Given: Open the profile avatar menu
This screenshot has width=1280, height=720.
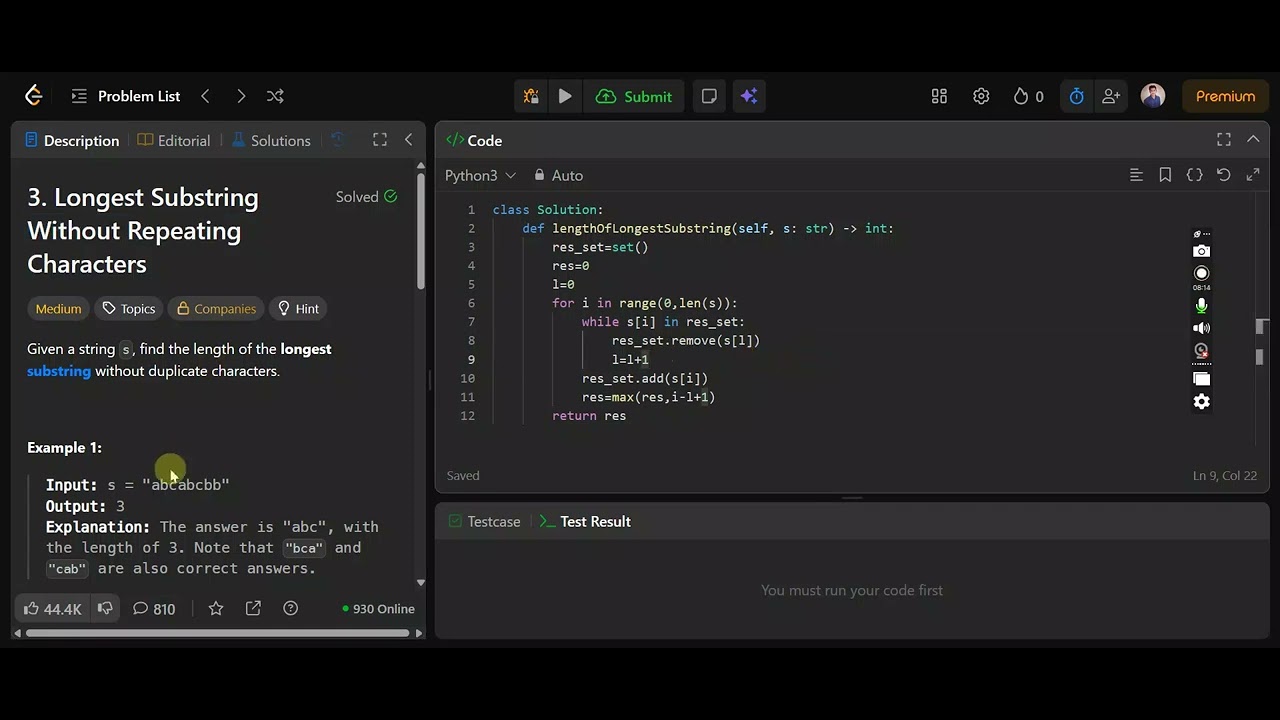Looking at the screenshot, I should pyautogui.click(x=1153, y=96).
